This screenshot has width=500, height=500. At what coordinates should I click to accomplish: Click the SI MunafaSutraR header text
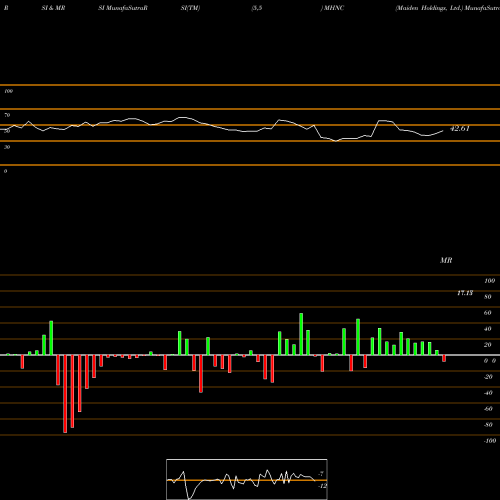[x=123, y=8]
